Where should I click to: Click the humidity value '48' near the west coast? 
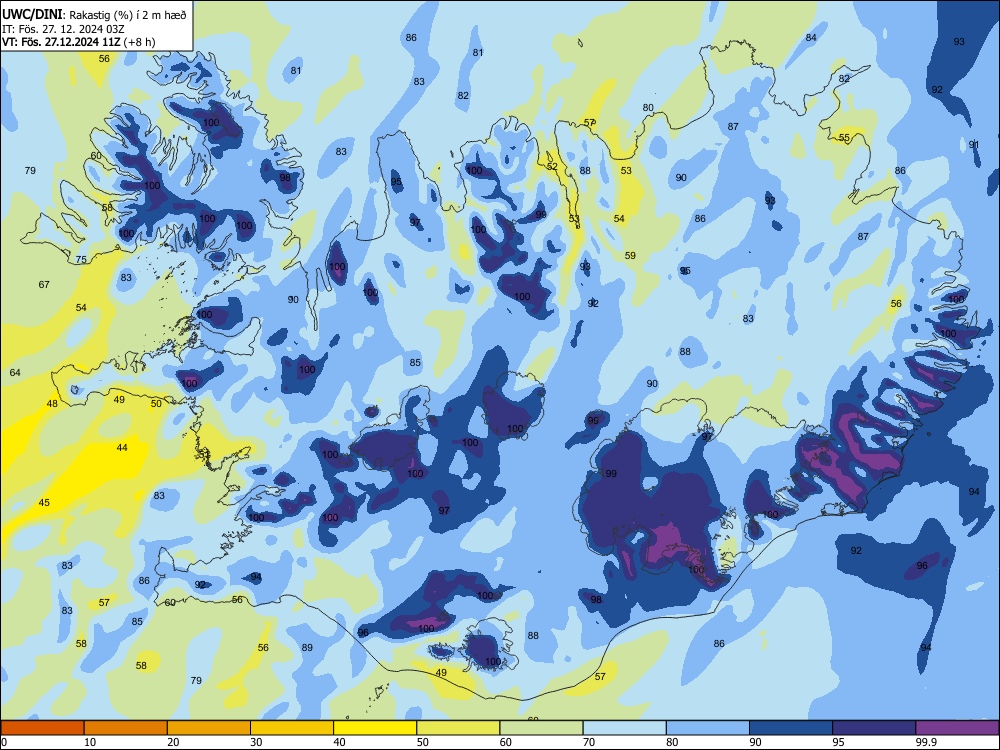click(x=52, y=404)
